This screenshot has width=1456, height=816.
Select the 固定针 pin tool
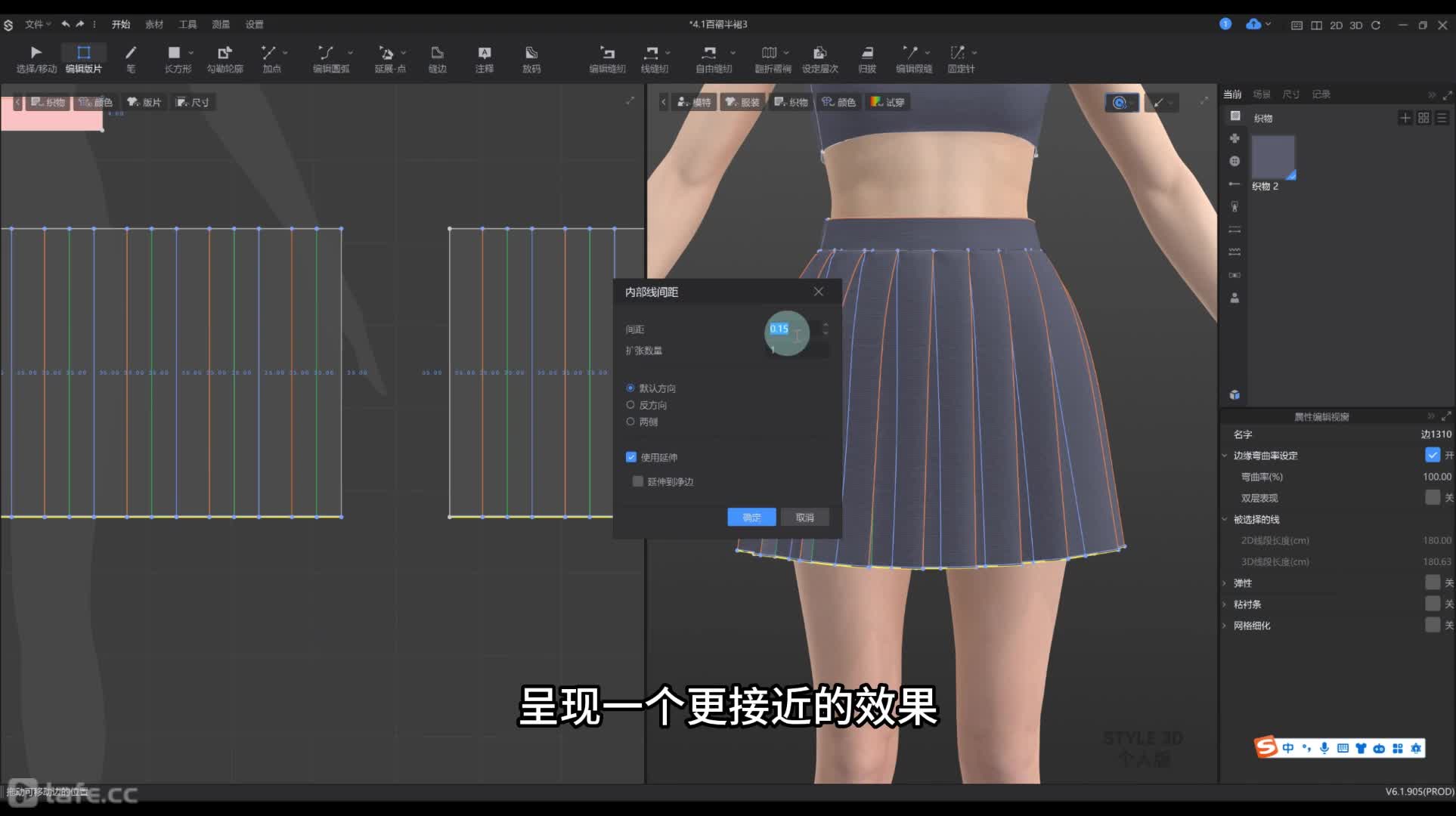tap(959, 59)
